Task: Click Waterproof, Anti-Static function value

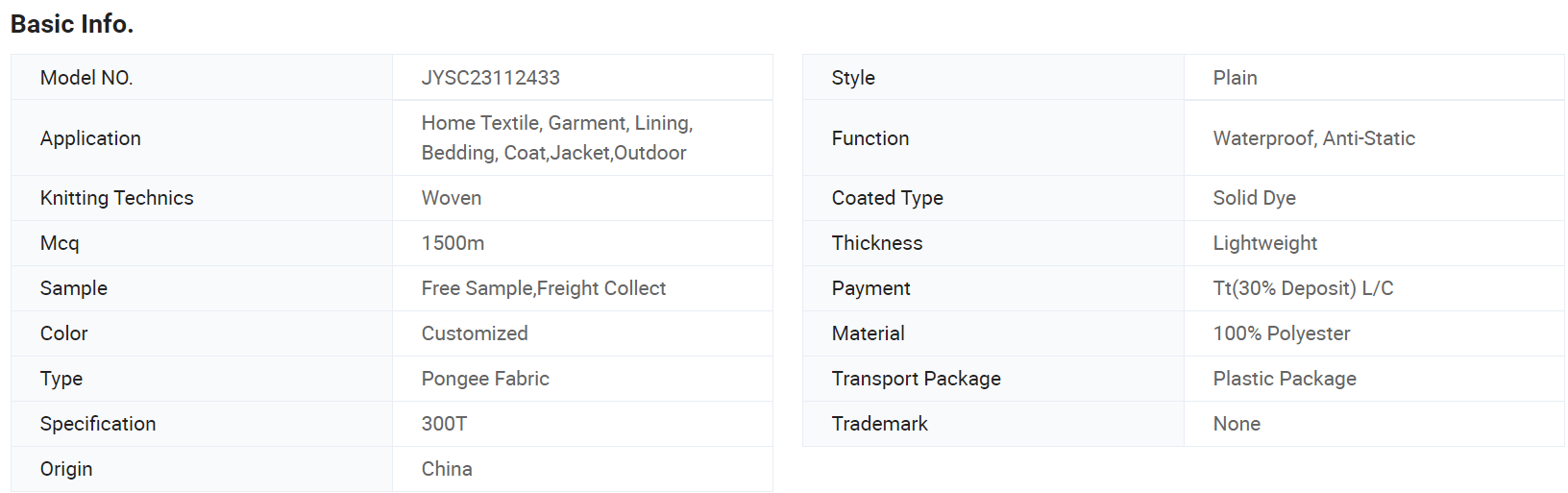Action: click(x=1313, y=138)
